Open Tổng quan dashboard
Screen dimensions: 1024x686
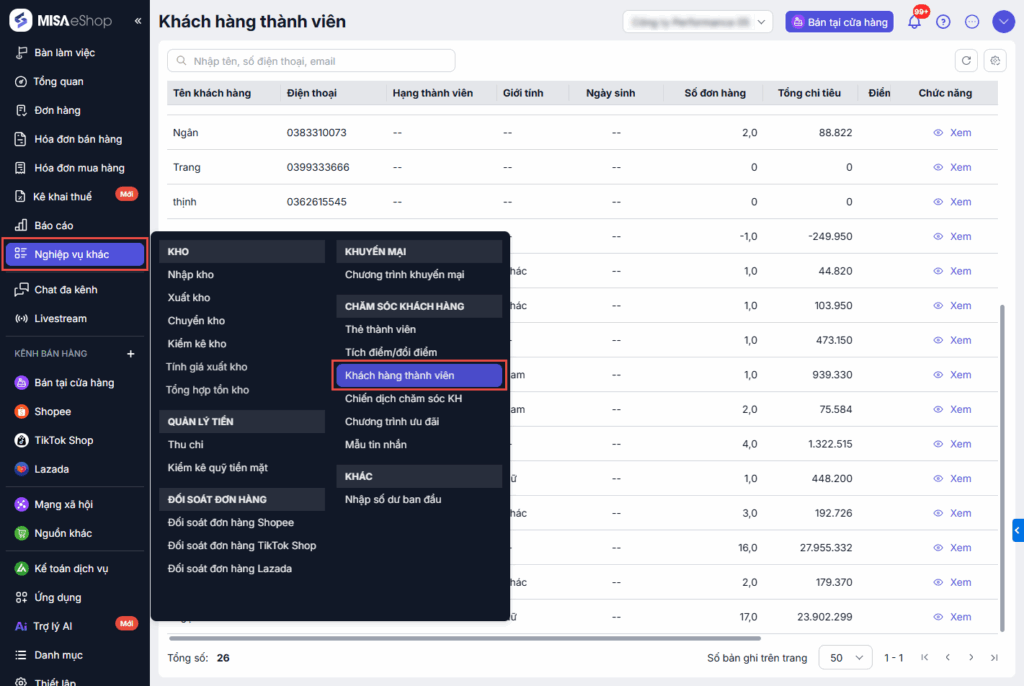pyautogui.click(x=58, y=81)
